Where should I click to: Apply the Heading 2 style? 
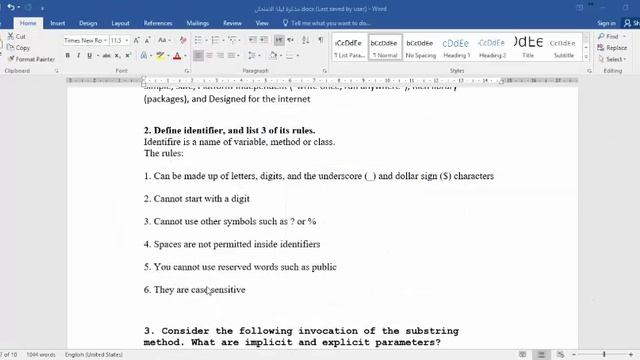click(492, 47)
